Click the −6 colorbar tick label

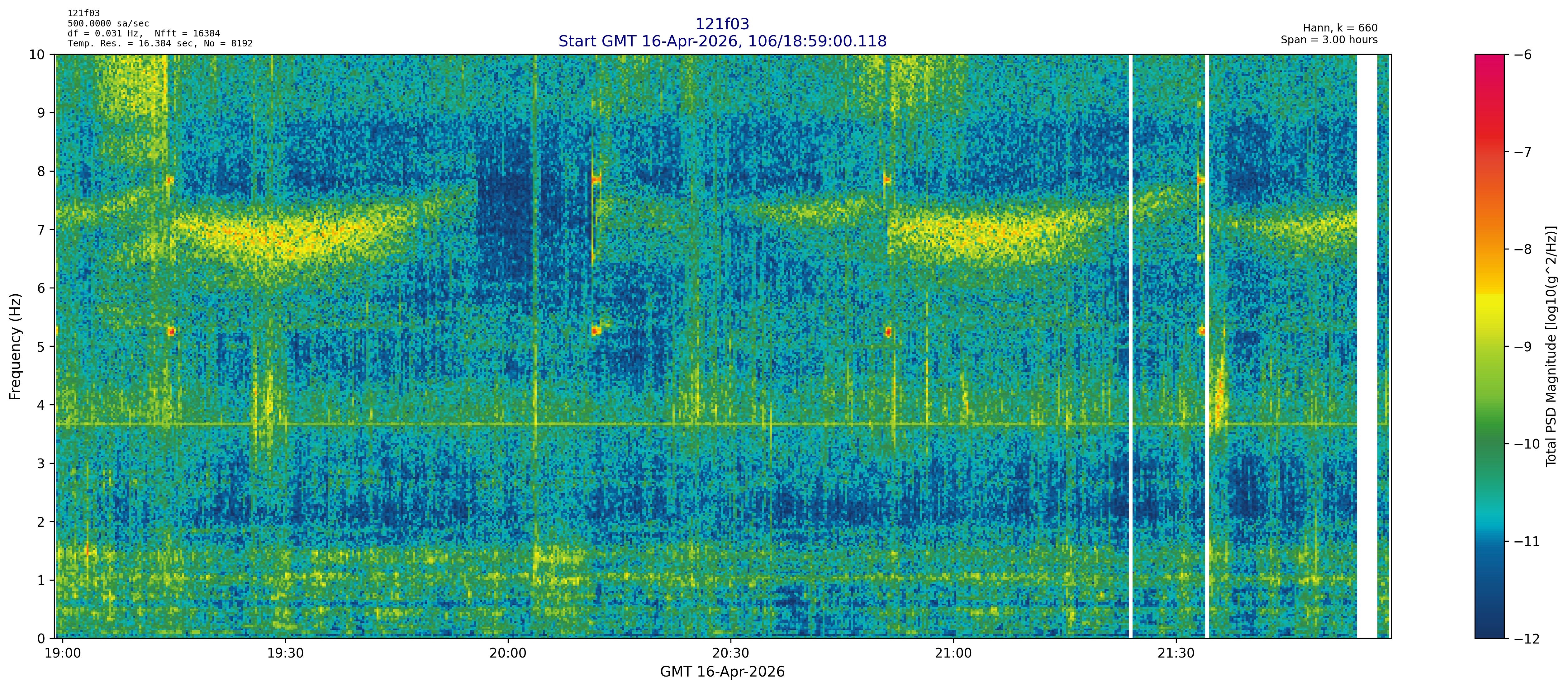(1522, 55)
